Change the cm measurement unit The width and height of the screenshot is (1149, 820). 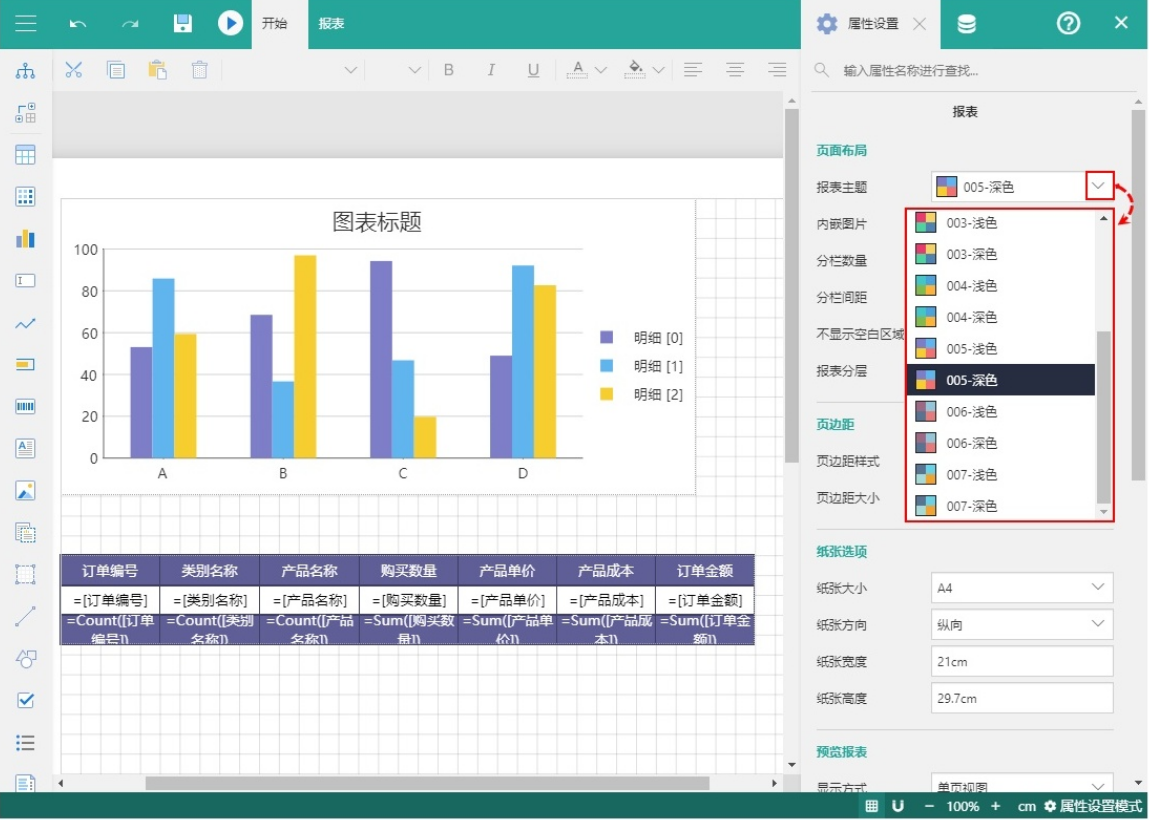click(x=1027, y=806)
